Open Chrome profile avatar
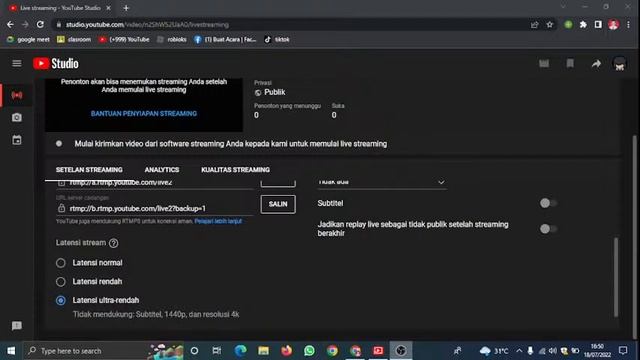This screenshot has width=640, height=360. [613, 24]
